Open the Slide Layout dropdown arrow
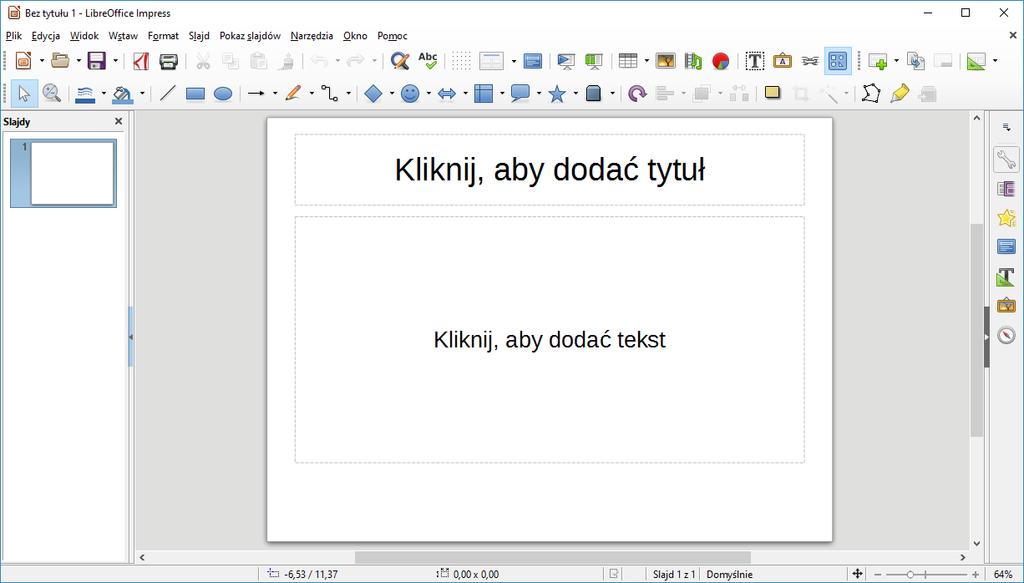Viewport: 1024px width, 583px height. click(x=995, y=61)
